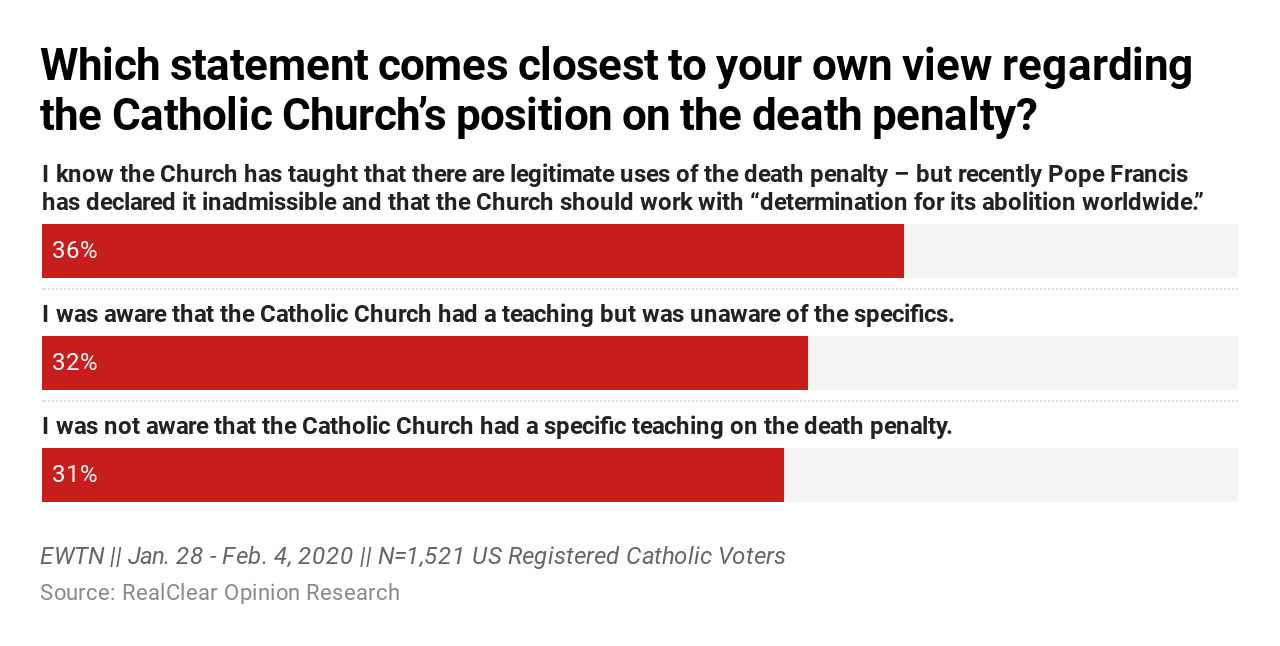
Task: Click the Source: RealClear Opinion Research text
Action: tap(220, 593)
